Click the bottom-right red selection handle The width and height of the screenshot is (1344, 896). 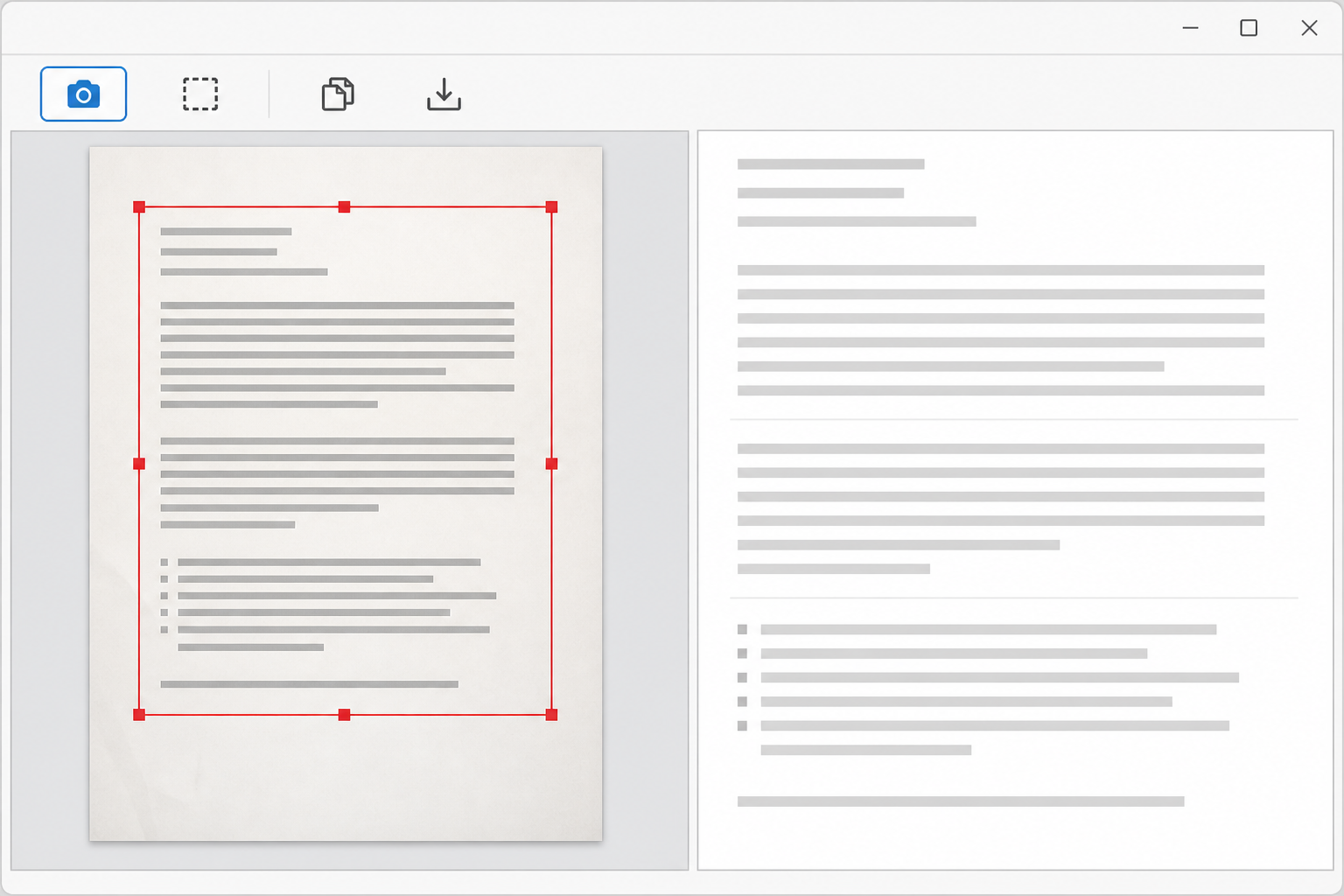coord(551,715)
